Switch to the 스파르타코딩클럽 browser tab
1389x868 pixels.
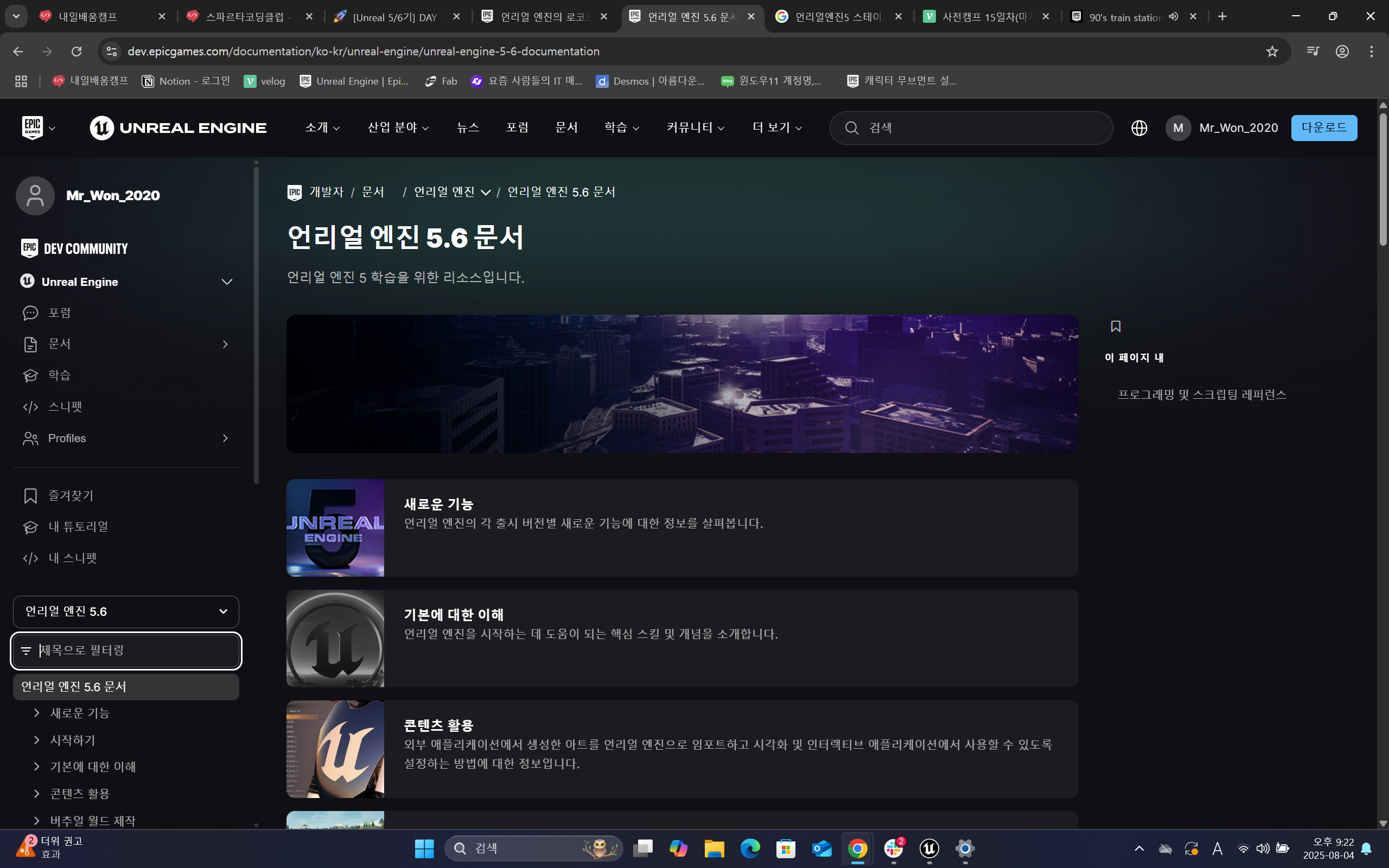click(250, 17)
